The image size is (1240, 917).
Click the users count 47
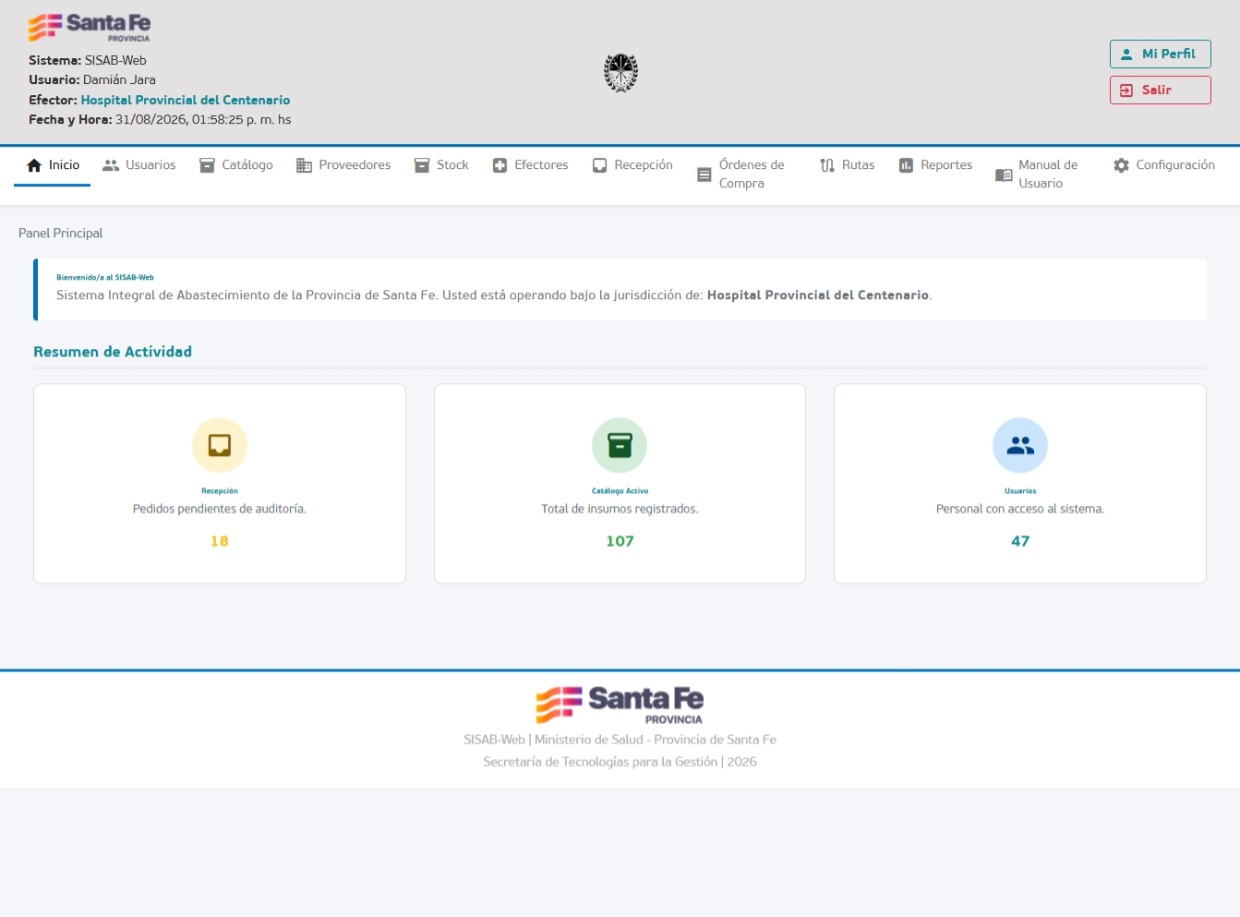(x=1020, y=541)
